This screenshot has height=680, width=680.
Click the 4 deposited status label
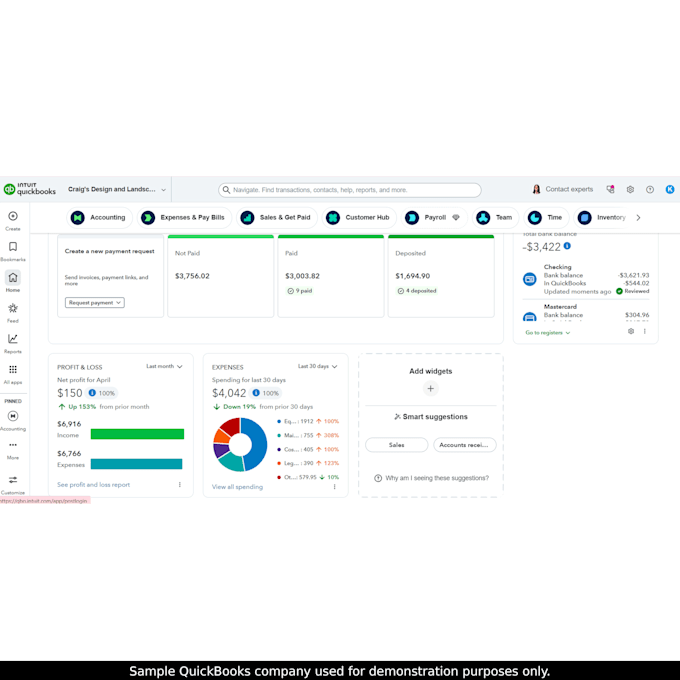(417, 291)
